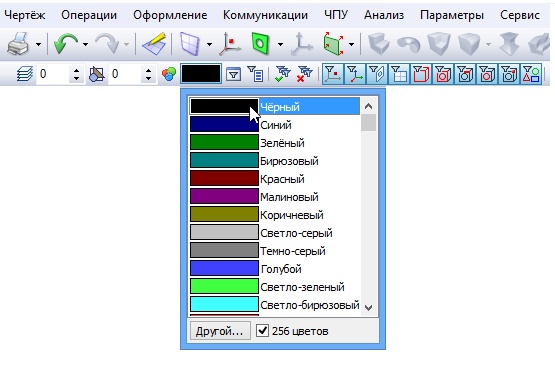The image size is (555, 366).
Task: Click the Другой... custom color button
Action: click(x=220, y=331)
